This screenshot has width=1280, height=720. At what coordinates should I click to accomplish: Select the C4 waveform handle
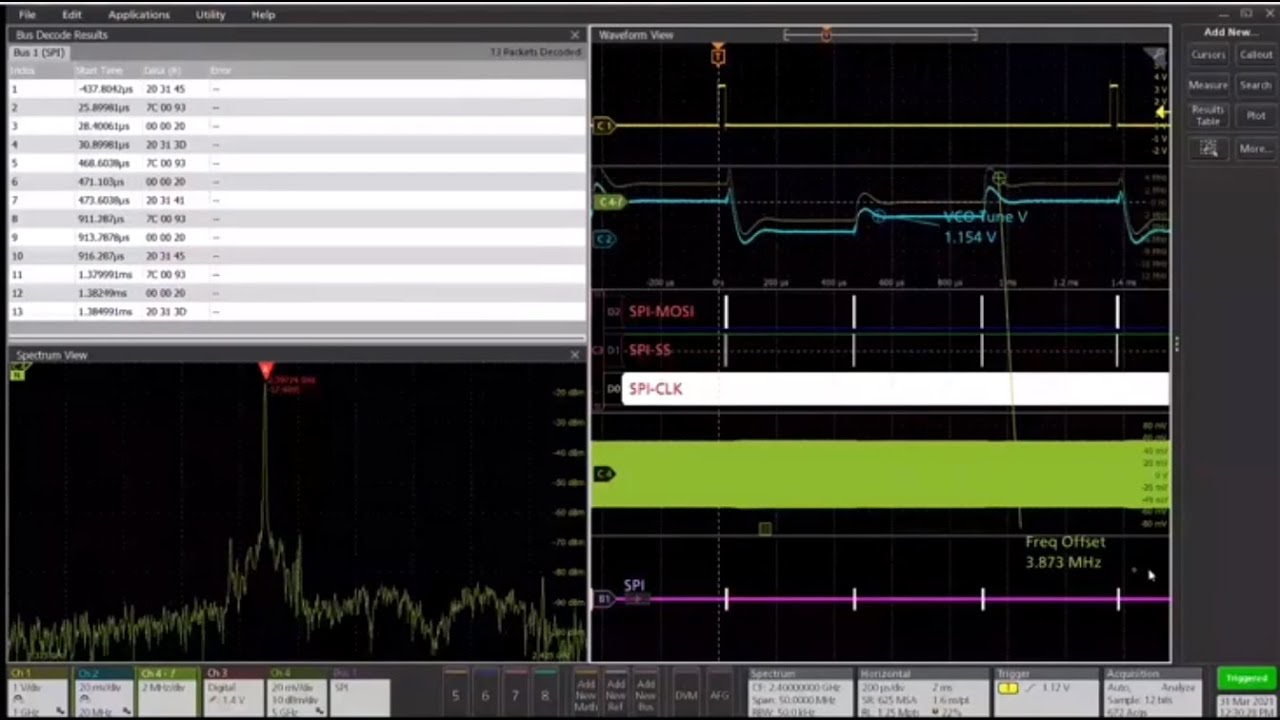603,474
